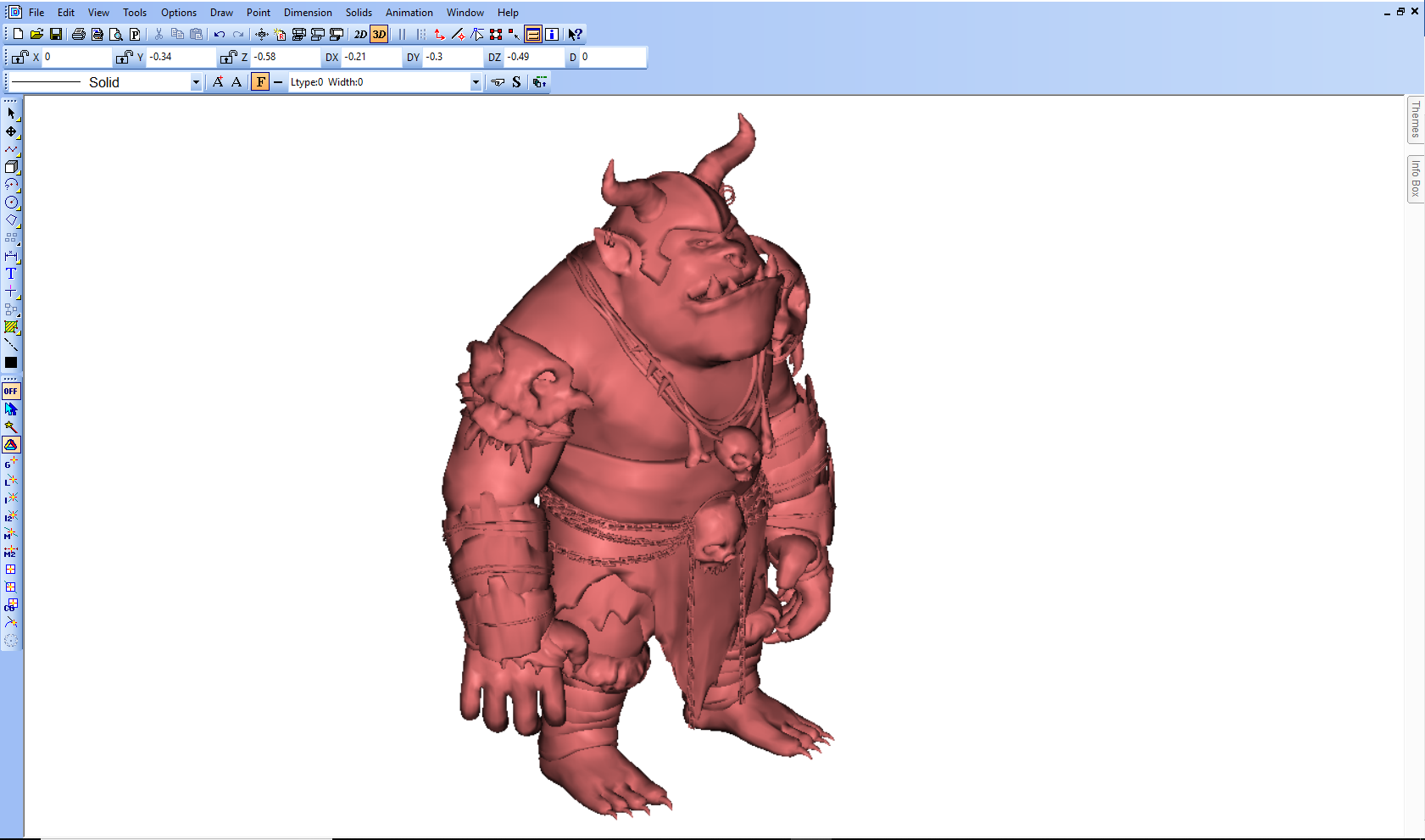
Task: Toggle the snap OFF button
Action: click(11, 391)
